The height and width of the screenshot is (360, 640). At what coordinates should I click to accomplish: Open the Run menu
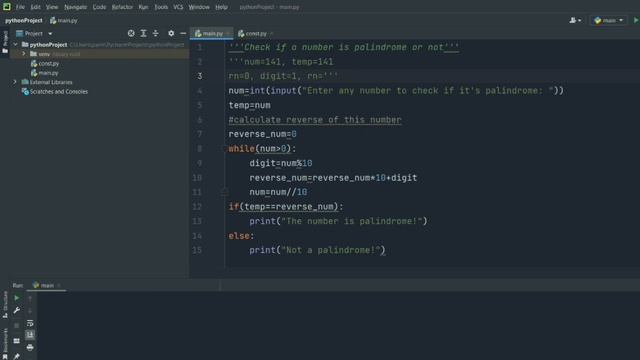tap(143, 7)
